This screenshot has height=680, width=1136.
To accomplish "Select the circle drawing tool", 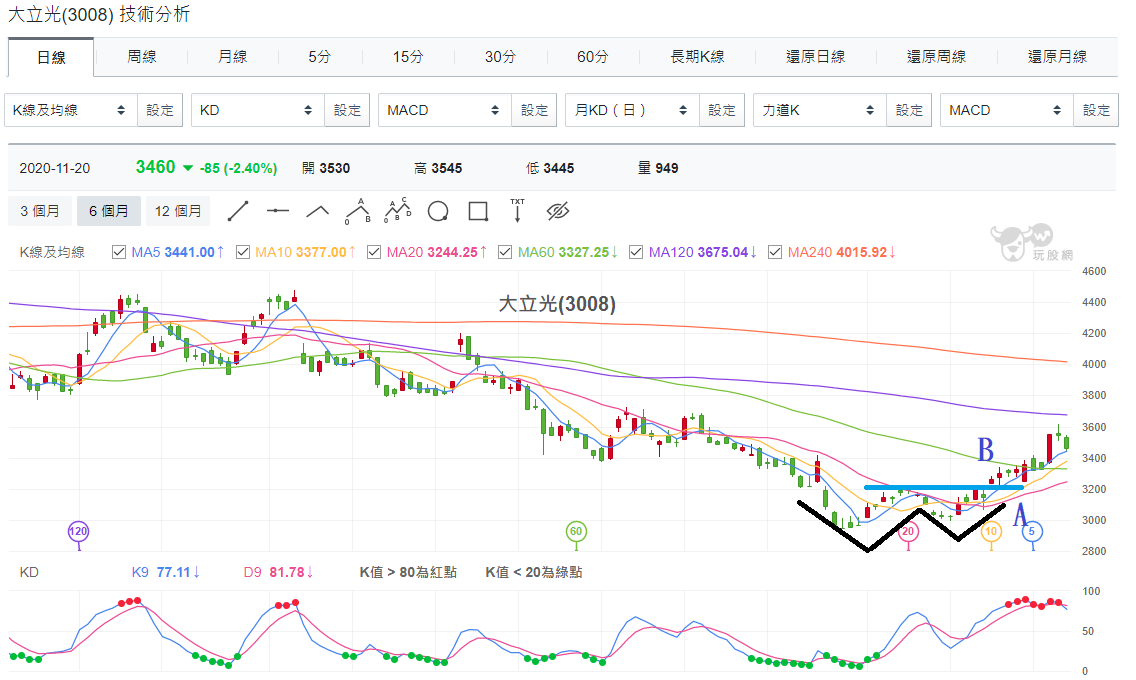I will tap(438, 211).
